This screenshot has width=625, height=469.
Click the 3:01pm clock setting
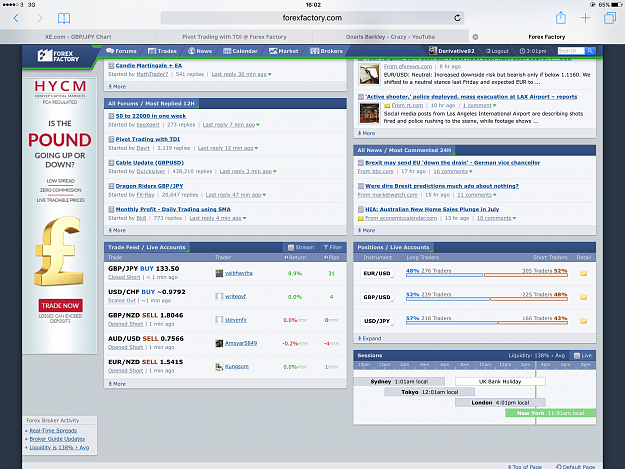point(533,51)
